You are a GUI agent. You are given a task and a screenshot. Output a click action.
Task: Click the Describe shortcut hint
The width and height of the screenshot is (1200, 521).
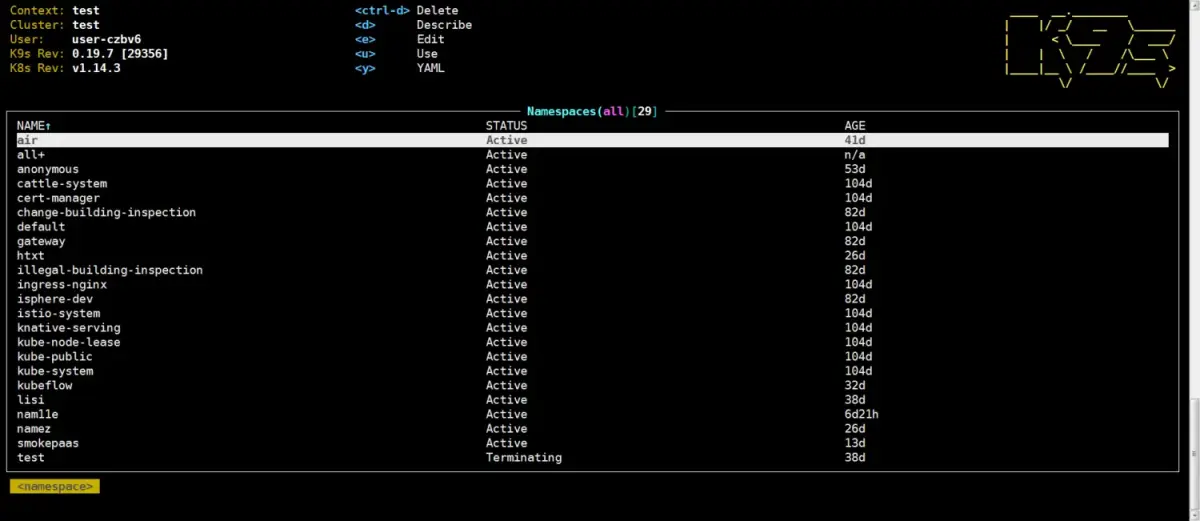click(444, 25)
